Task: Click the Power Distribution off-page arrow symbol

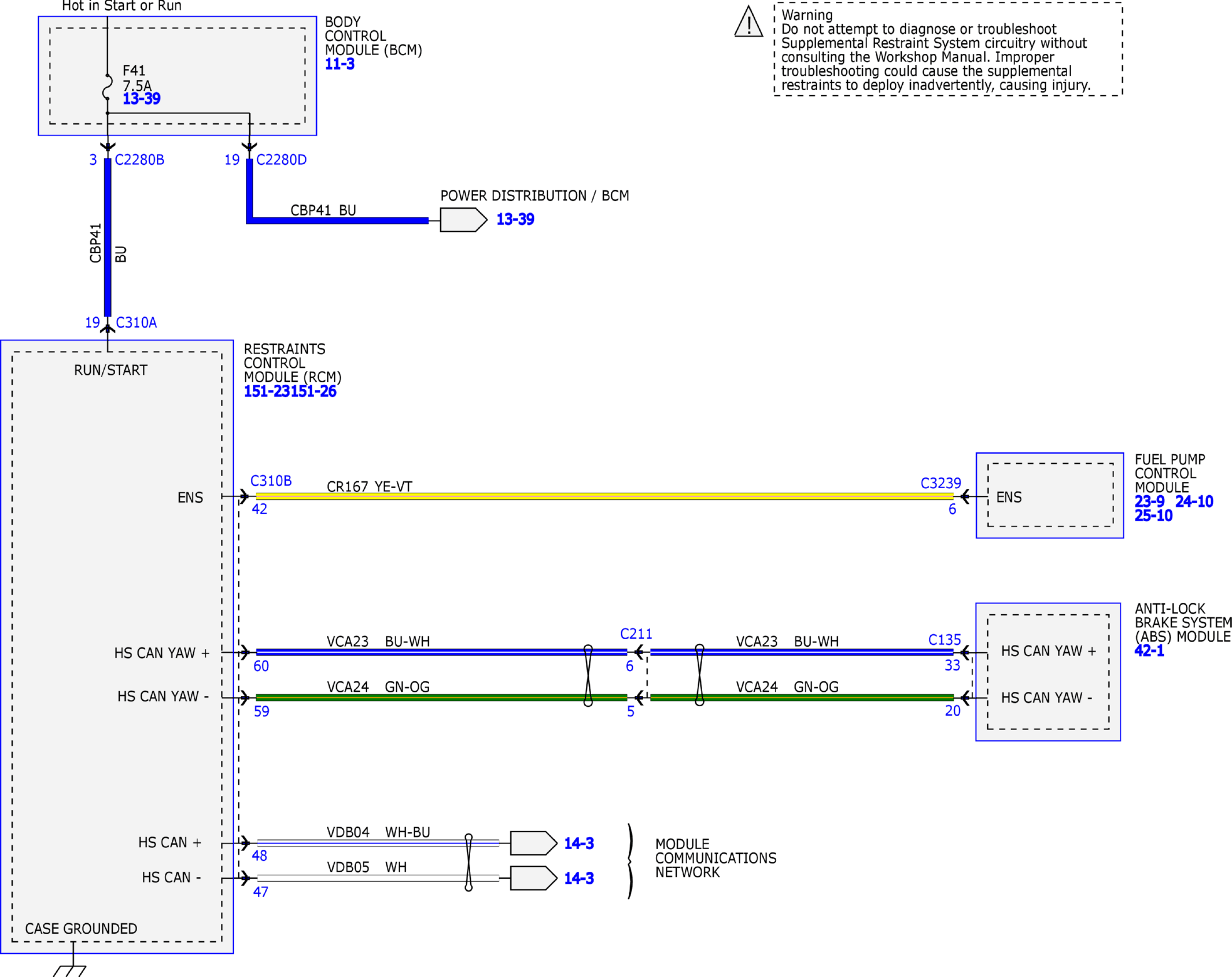Action: [463, 220]
